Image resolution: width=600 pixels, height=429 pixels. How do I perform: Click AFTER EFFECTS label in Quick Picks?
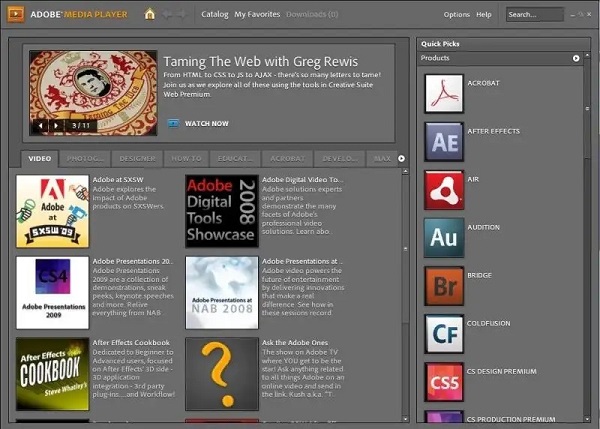[494, 131]
